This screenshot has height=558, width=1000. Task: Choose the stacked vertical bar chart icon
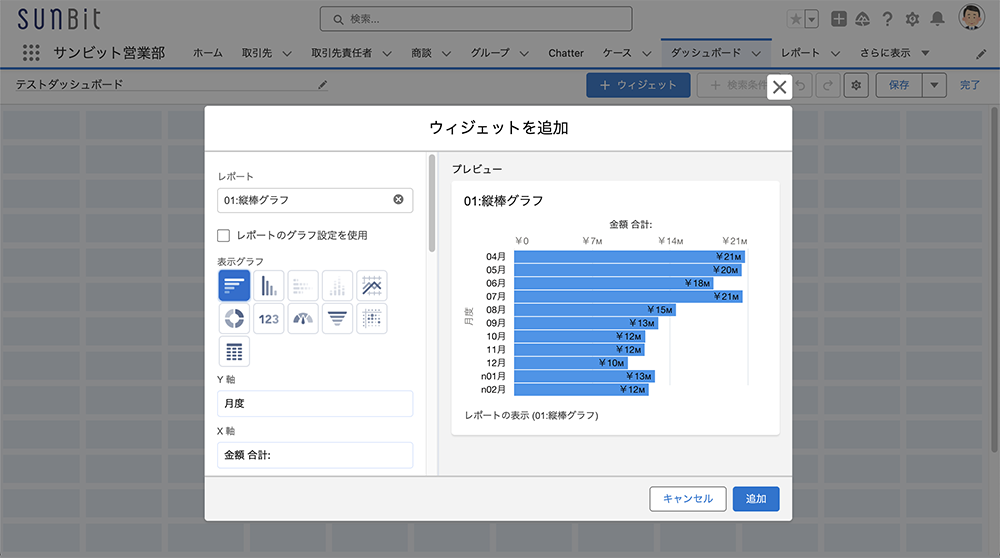point(337,286)
